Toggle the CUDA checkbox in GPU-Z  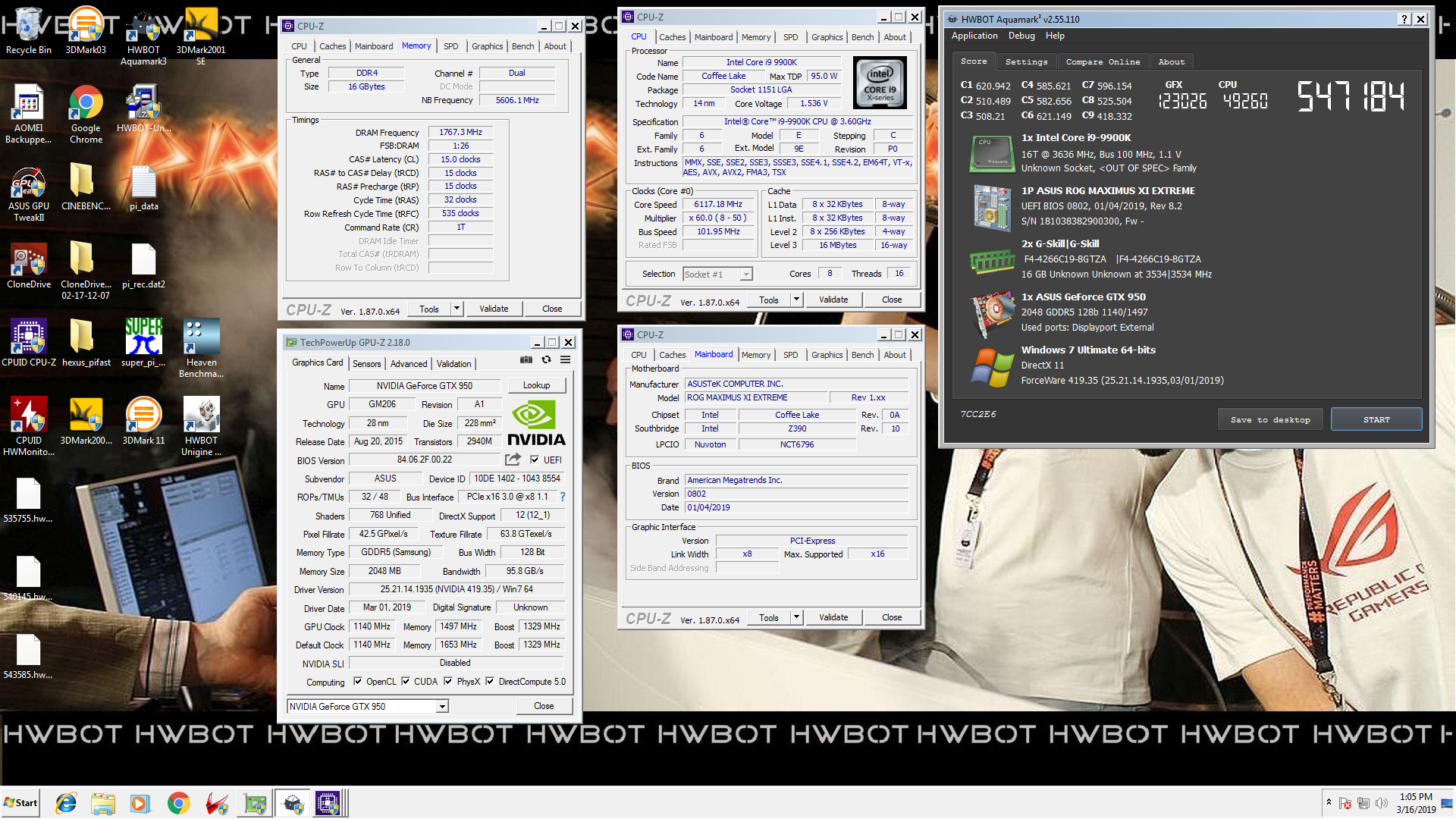[x=406, y=681]
